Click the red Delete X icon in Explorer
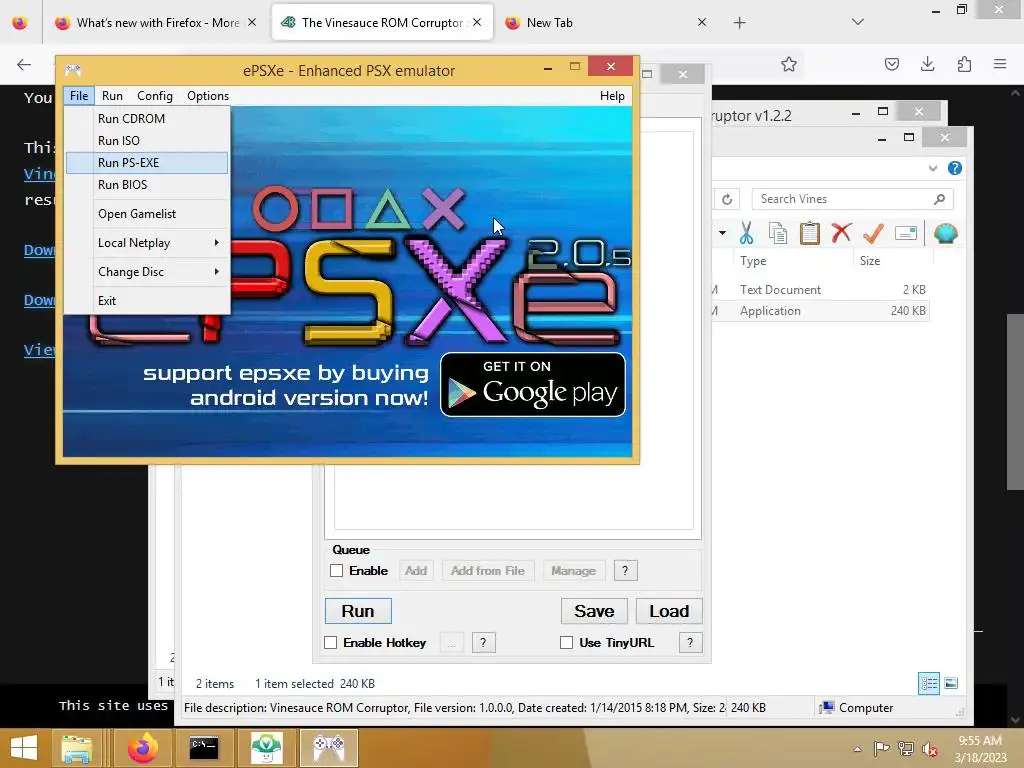This screenshot has height=768, width=1024. point(841,233)
